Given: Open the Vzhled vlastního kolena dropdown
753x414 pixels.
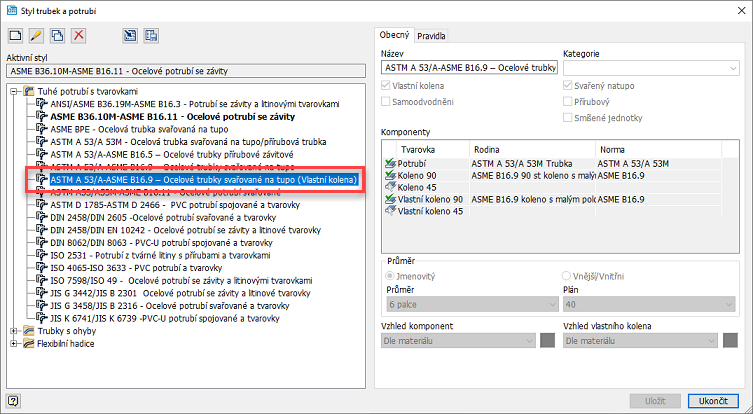Looking at the screenshot, I should tap(640, 341).
